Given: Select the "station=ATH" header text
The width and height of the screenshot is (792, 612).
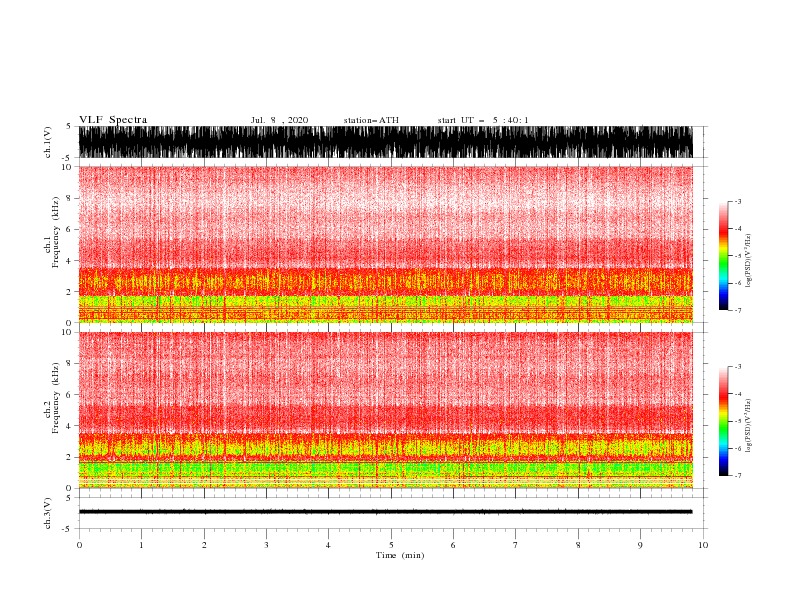Looking at the screenshot, I should [x=371, y=120].
